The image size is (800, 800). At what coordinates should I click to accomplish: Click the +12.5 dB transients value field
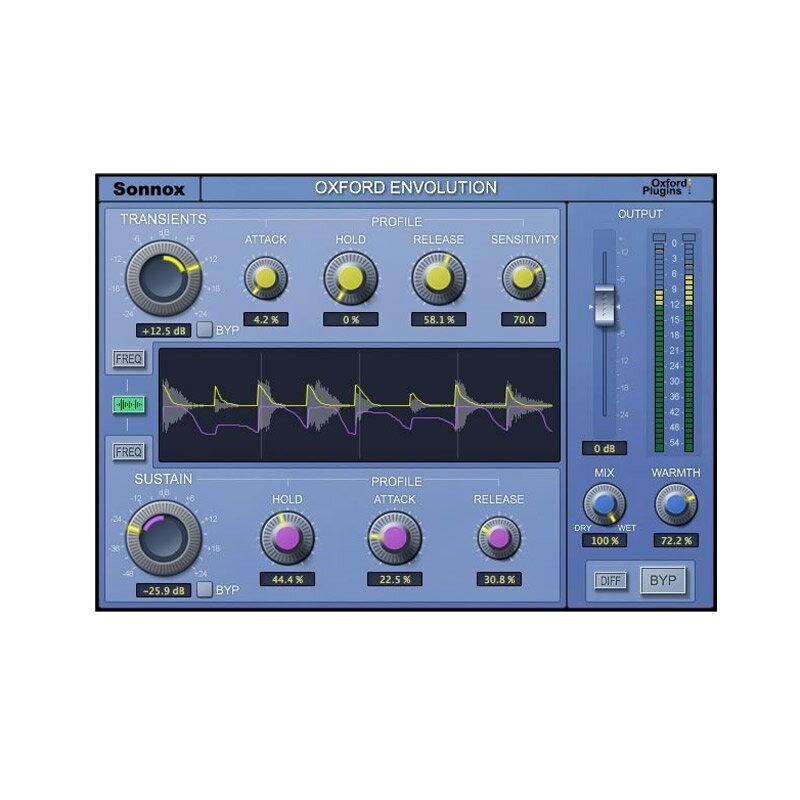(x=164, y=331)
